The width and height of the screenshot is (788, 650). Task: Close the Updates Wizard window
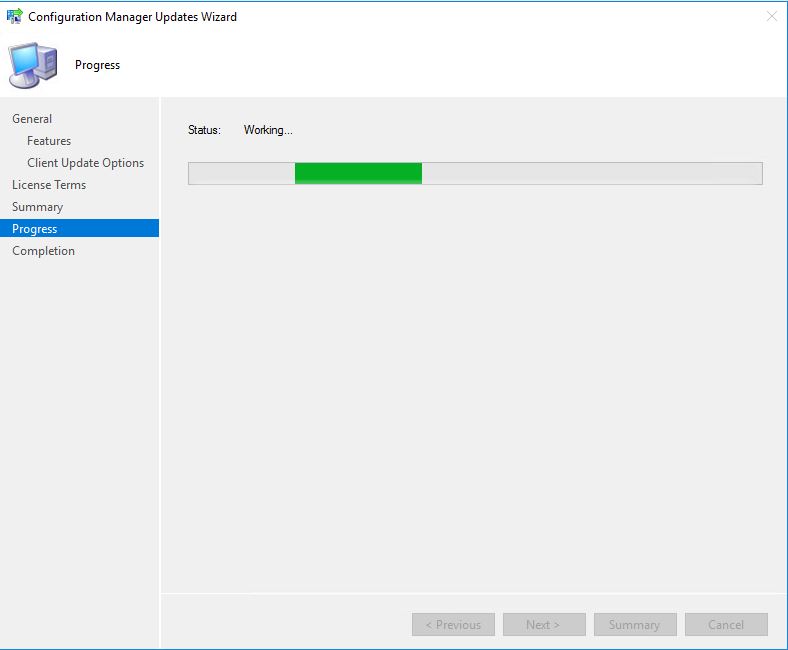[x=771, y=17]
